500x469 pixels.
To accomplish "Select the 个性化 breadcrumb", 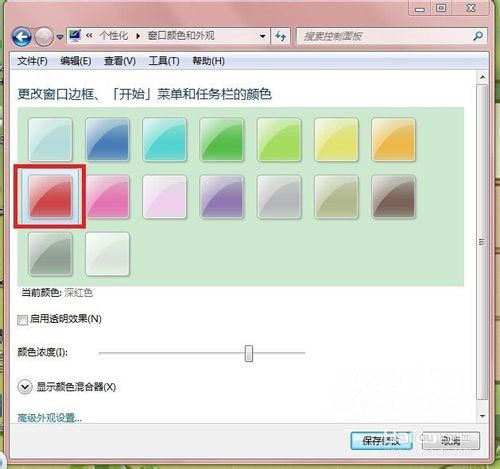I will [114, 35].
